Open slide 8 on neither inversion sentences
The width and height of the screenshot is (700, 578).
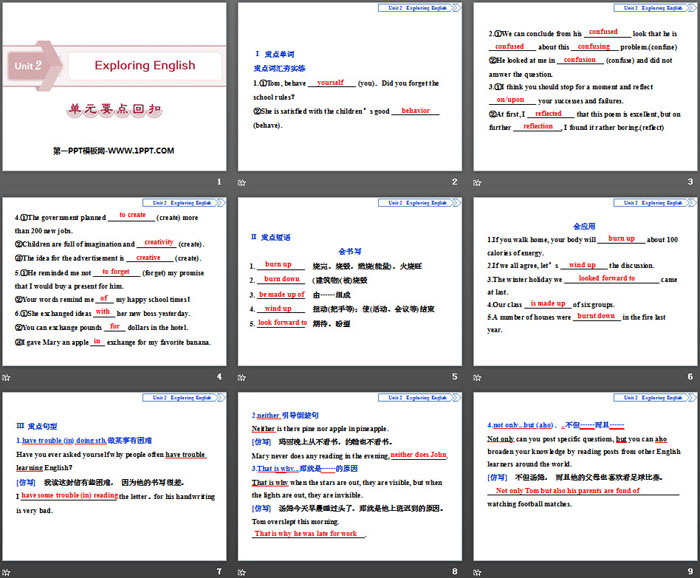pos(349,475)
